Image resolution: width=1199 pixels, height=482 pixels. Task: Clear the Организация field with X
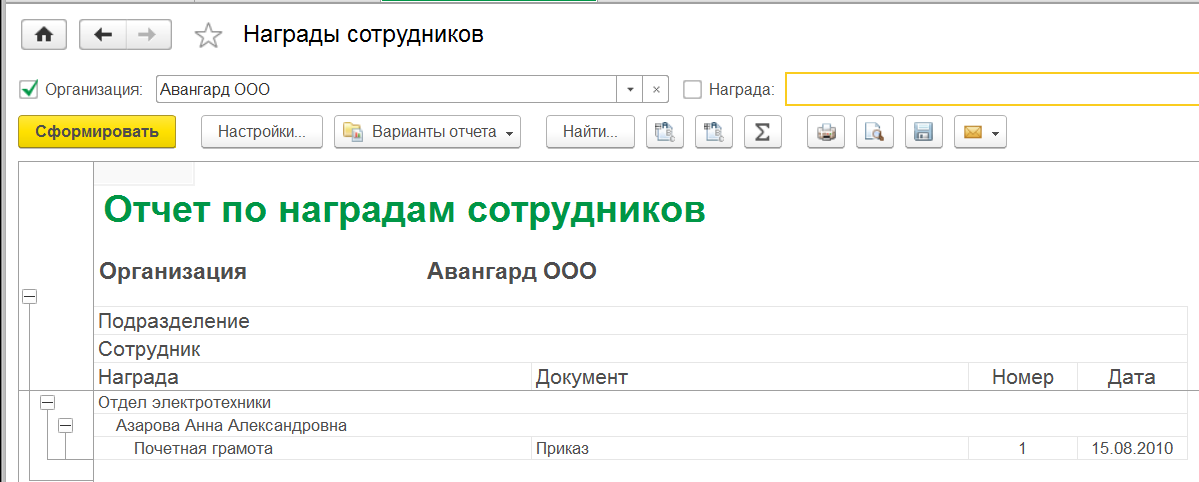(x=655, y=90)
